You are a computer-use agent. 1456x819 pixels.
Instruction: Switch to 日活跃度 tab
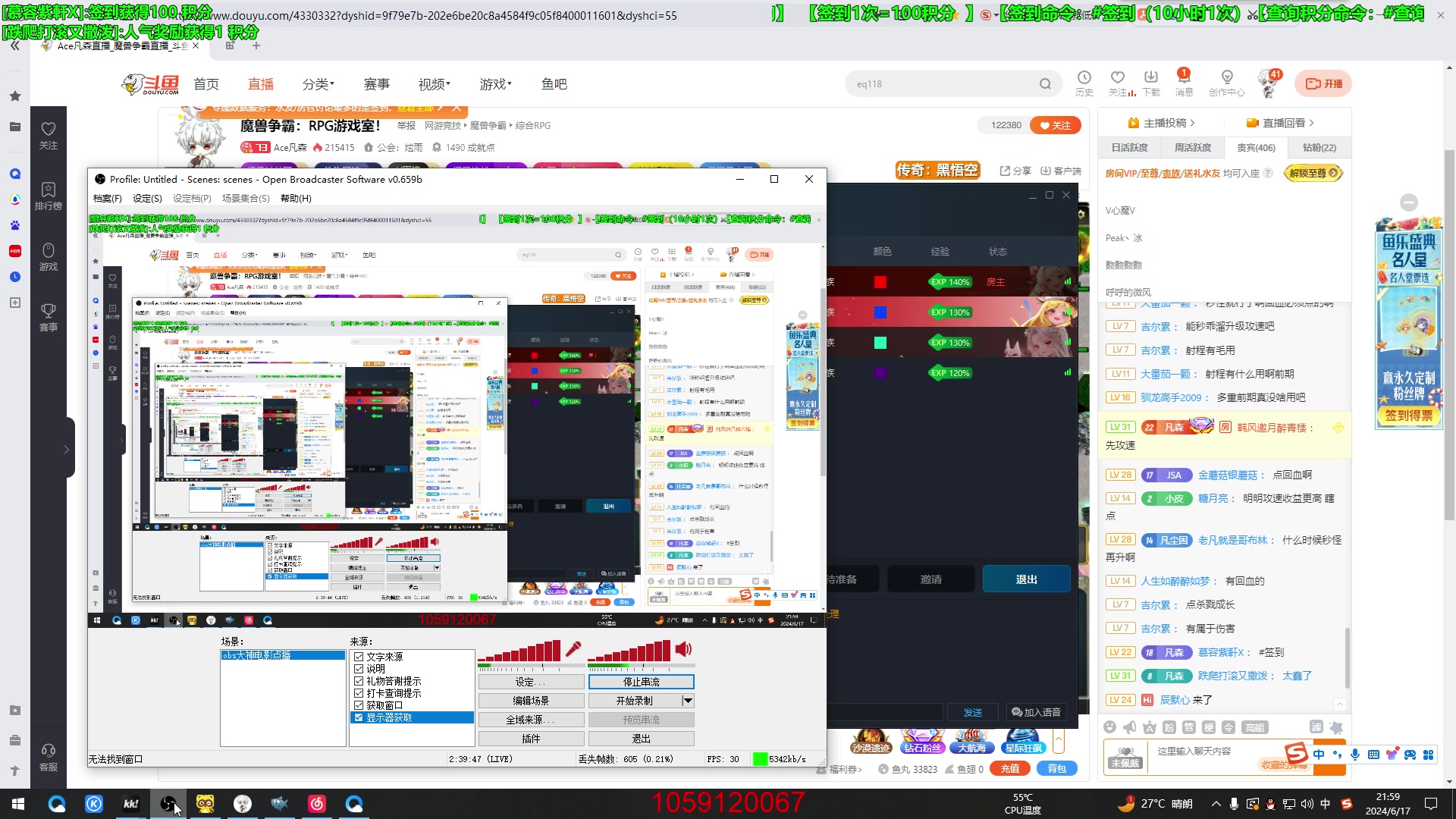[1129, 148]
